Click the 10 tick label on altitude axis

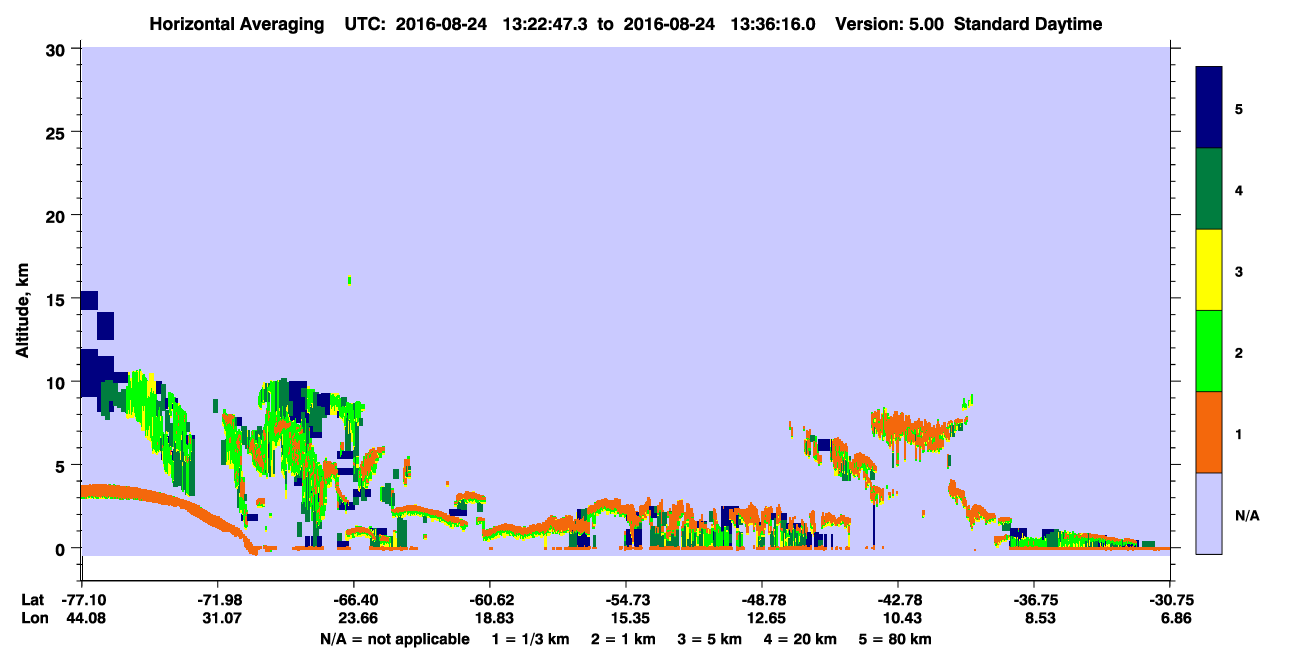(x=58, y=382)
